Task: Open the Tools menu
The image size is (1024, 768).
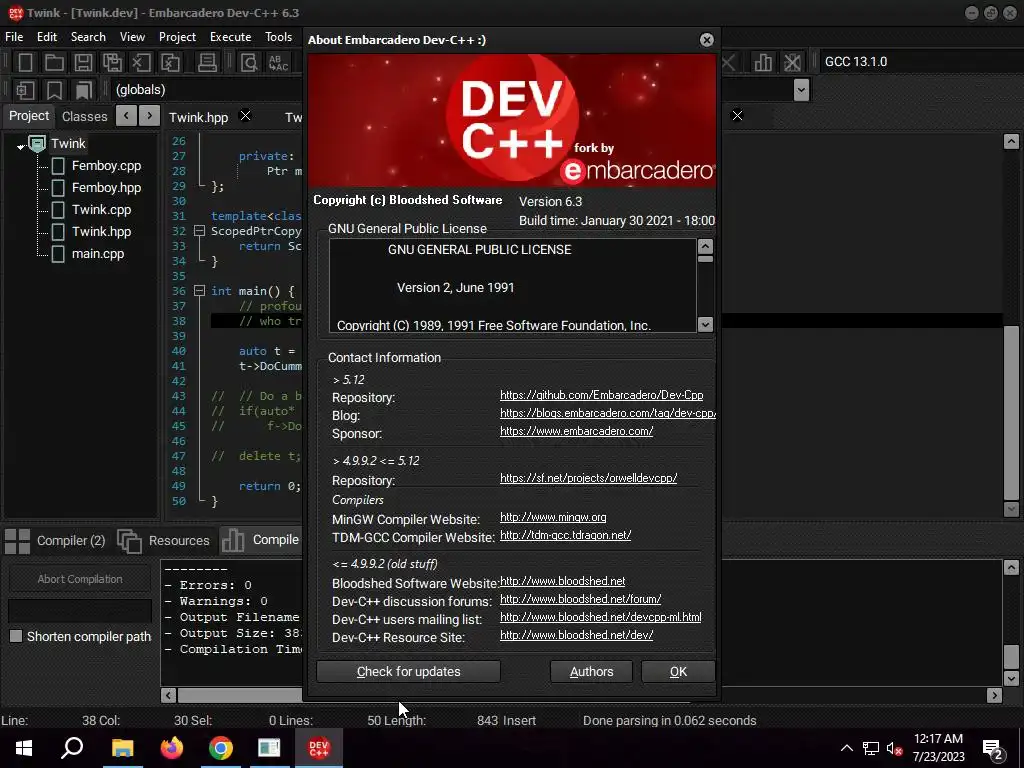Action: 278,37
